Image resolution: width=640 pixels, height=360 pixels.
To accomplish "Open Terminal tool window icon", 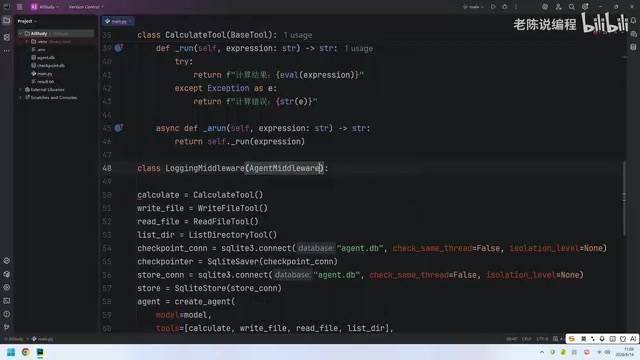I will click(7, 301).
